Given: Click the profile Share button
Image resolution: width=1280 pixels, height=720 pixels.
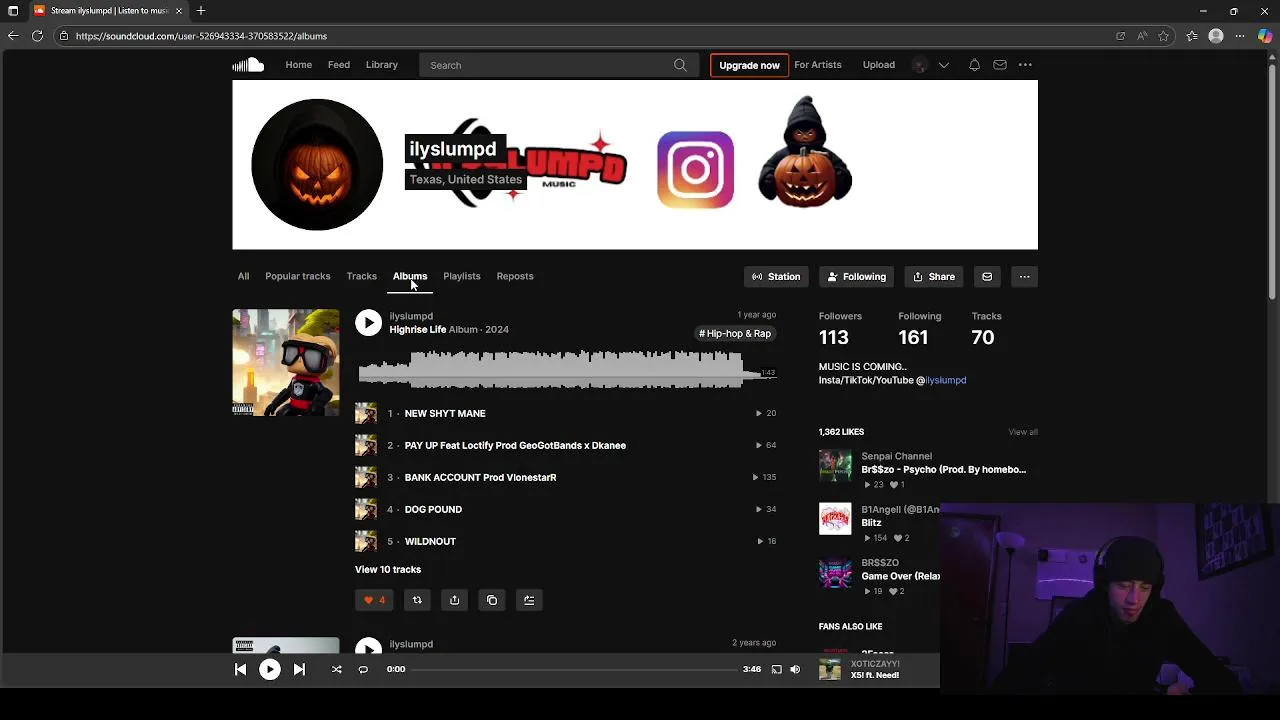Looking at the screenshot, I should coord(934,277).
